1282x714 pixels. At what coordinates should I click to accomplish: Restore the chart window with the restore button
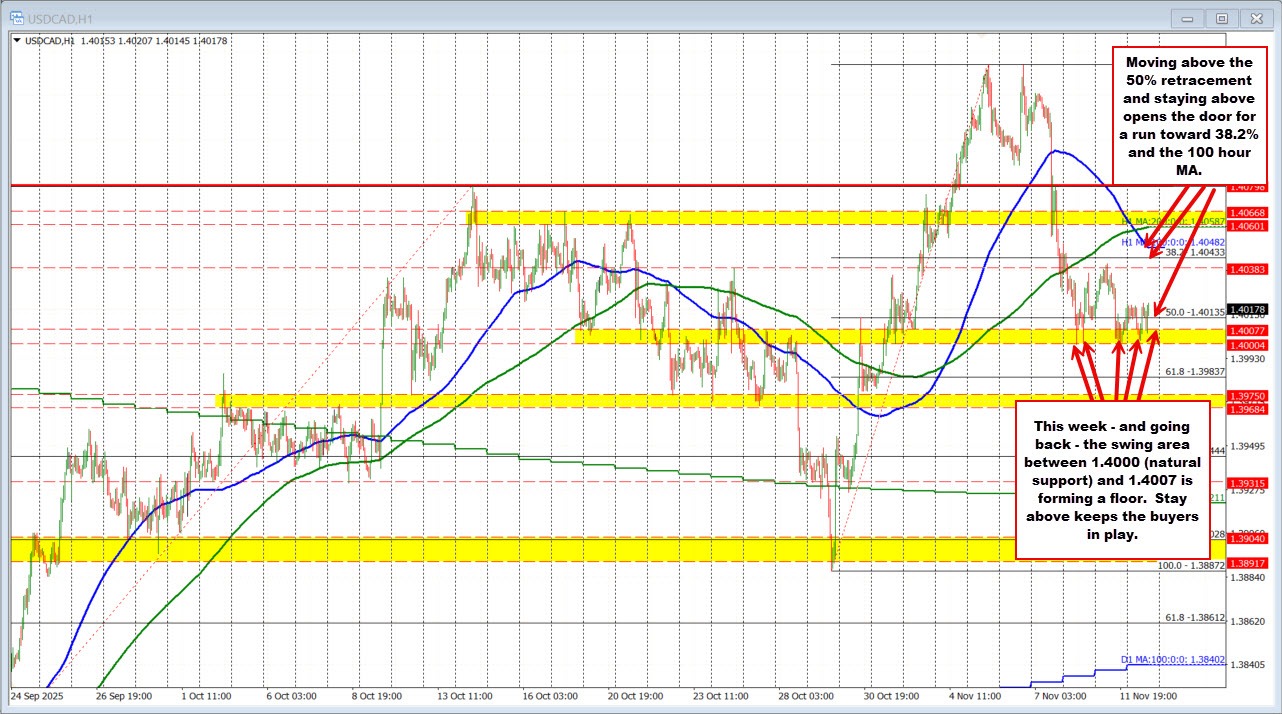point(1222,17)
